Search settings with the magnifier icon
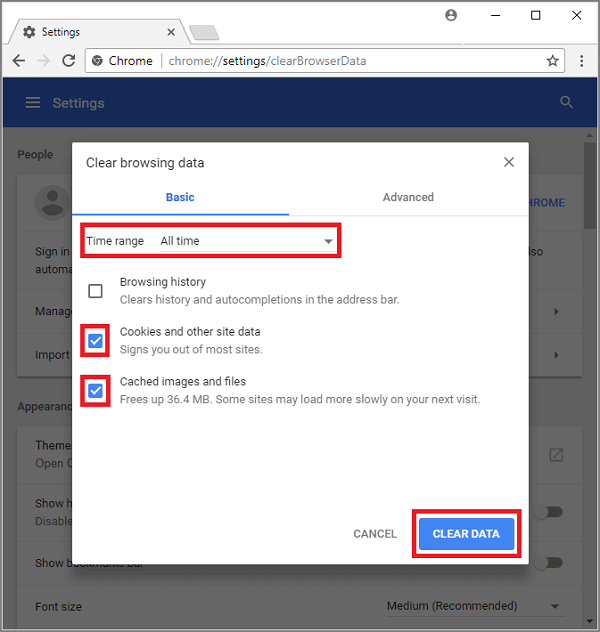The image size is (600, 632). tap(567, 103)
